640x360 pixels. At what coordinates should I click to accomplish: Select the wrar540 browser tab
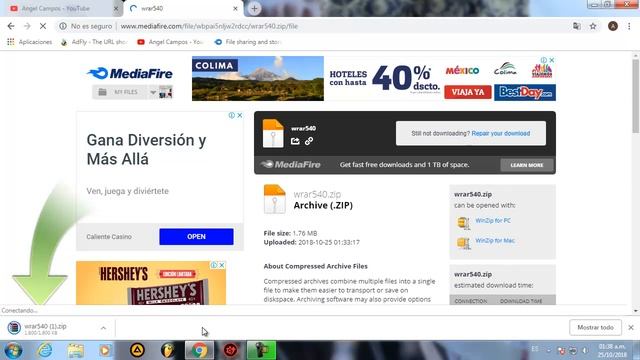point(180,9)
